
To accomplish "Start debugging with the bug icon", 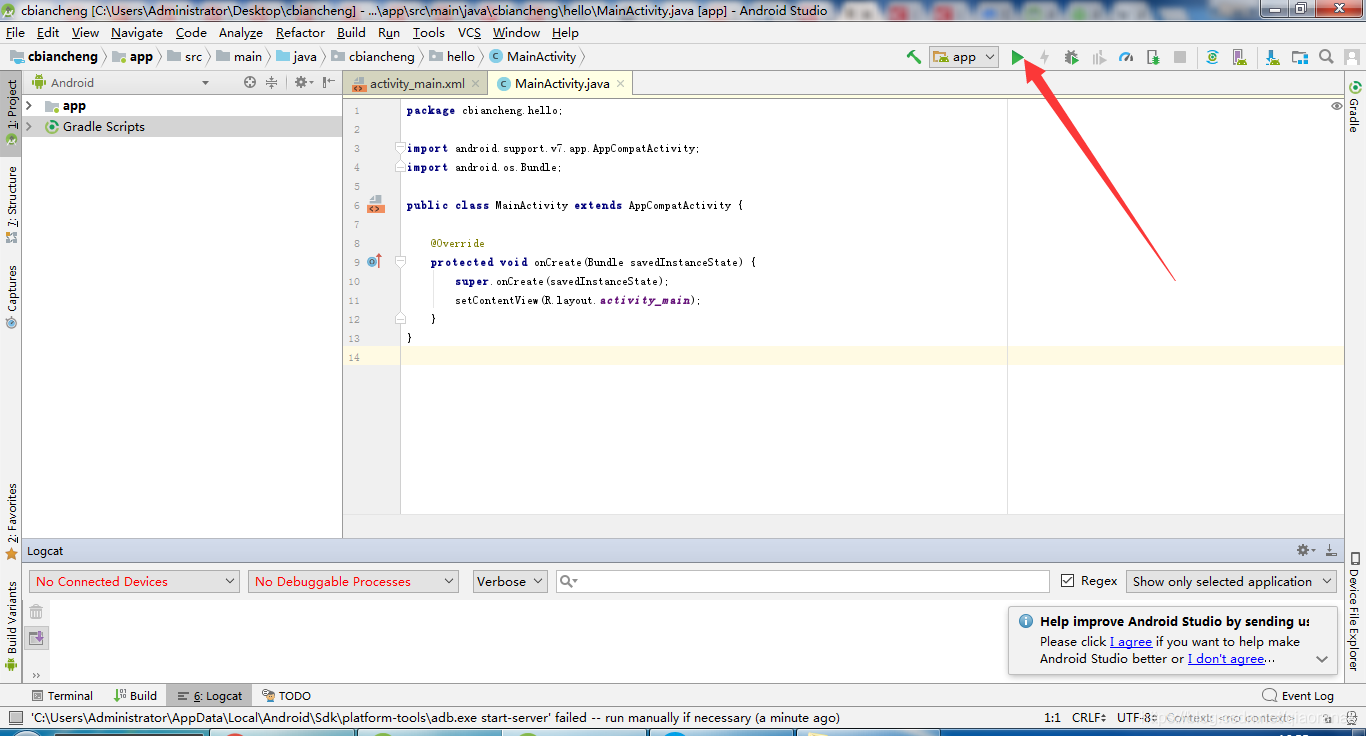I will click(x=1071, y=57).
